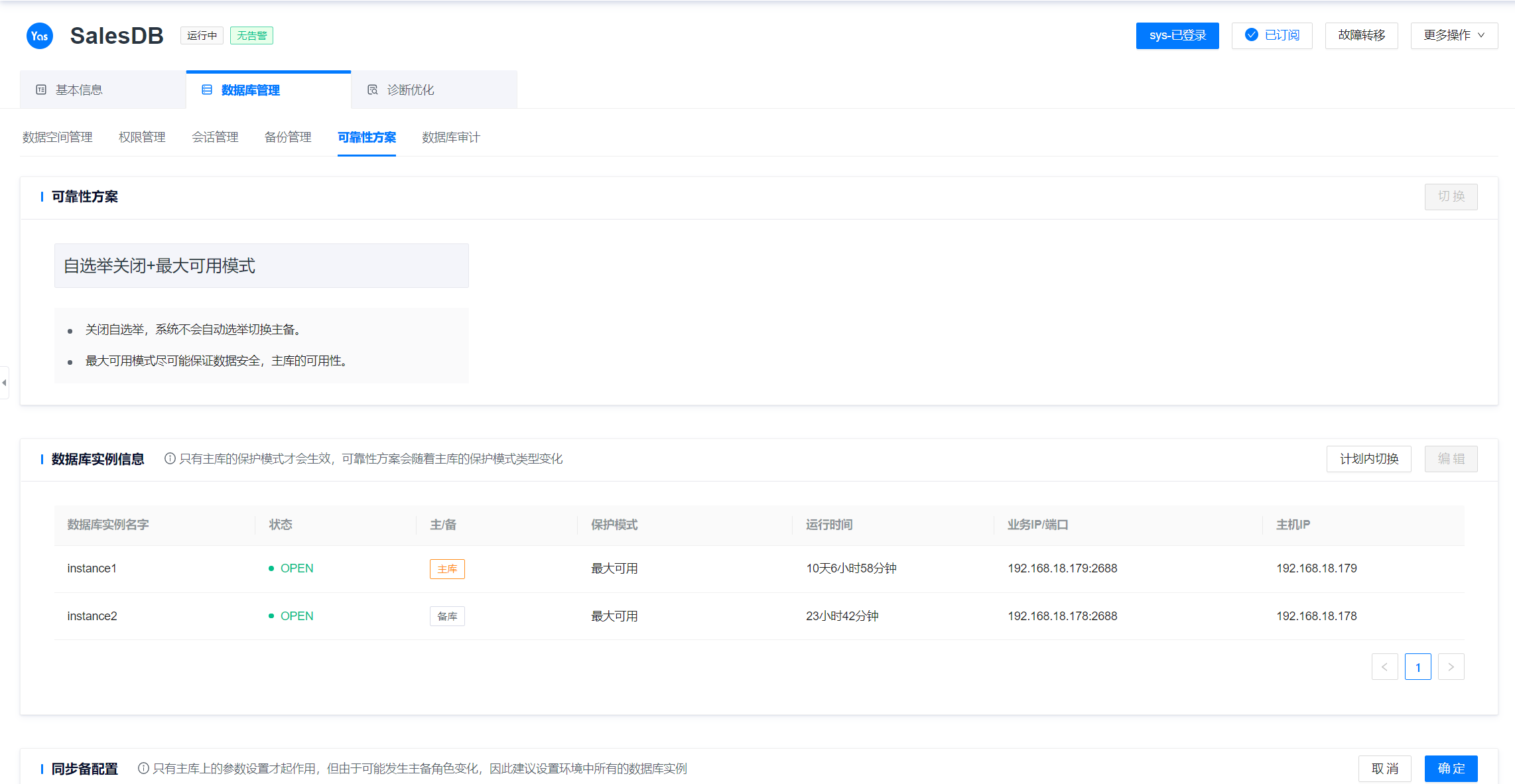Click the sys-已登录 login button
The image size is (1515, 784).
(x=1177, y=35)
